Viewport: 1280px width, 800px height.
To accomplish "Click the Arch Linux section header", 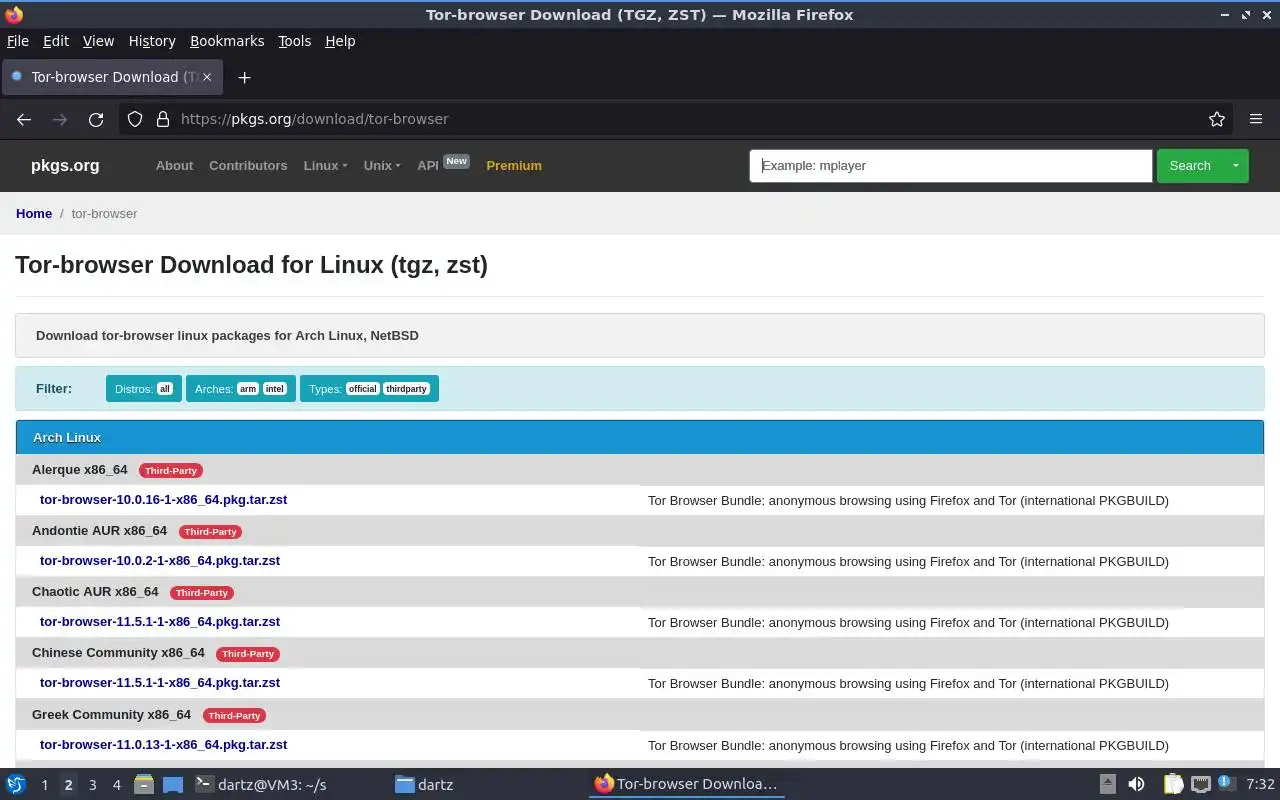I will click(640, 438).
